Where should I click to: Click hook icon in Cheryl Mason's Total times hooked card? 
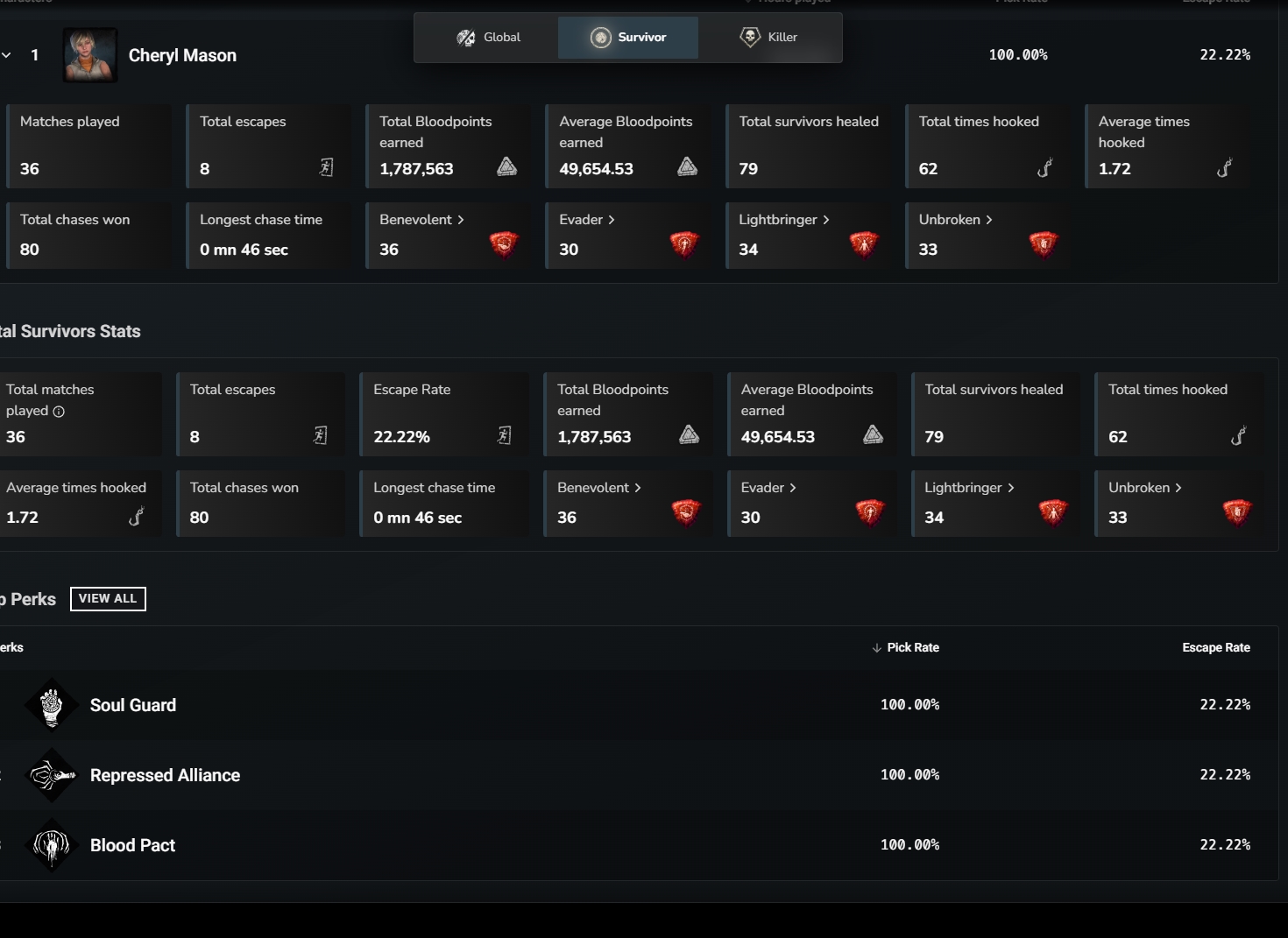pyautogui.click(x=1044, y=167)
